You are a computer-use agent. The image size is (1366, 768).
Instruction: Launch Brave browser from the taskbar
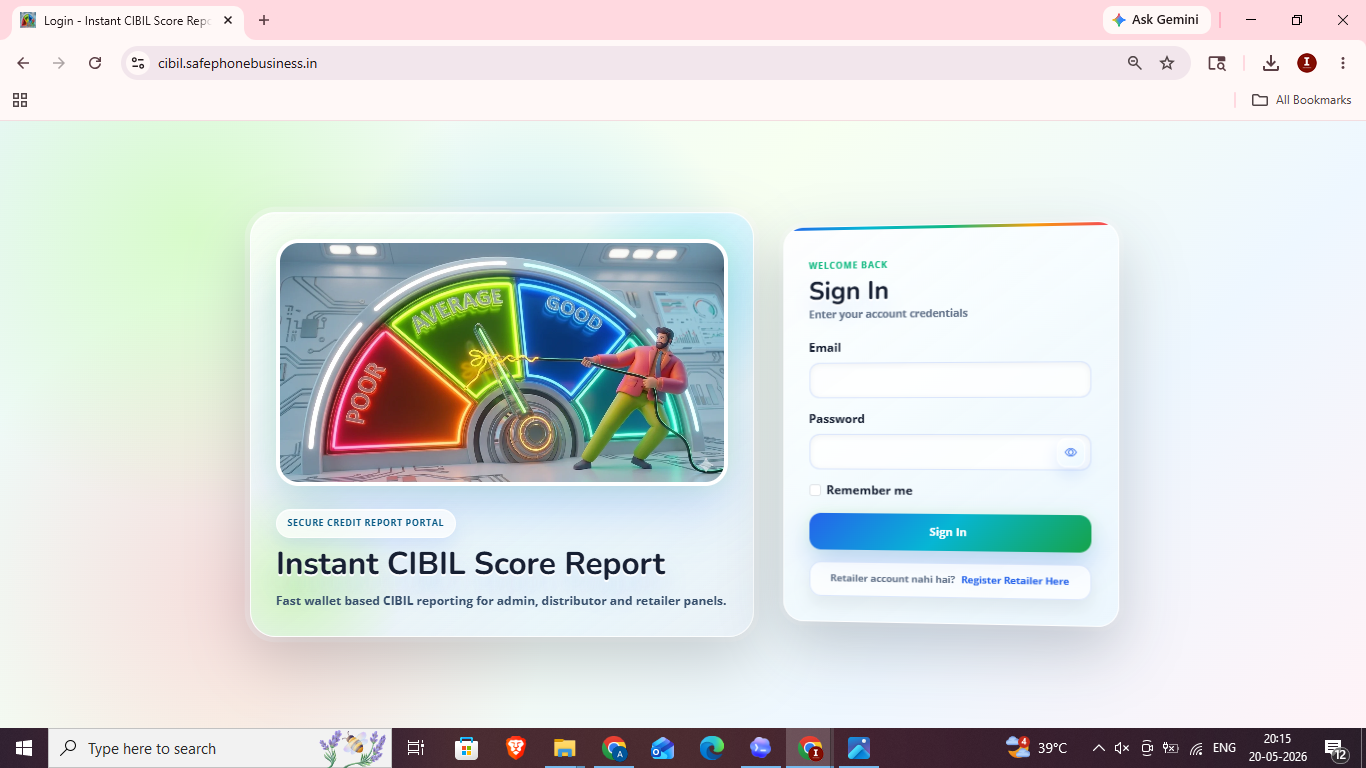click(x=515, y=748)
